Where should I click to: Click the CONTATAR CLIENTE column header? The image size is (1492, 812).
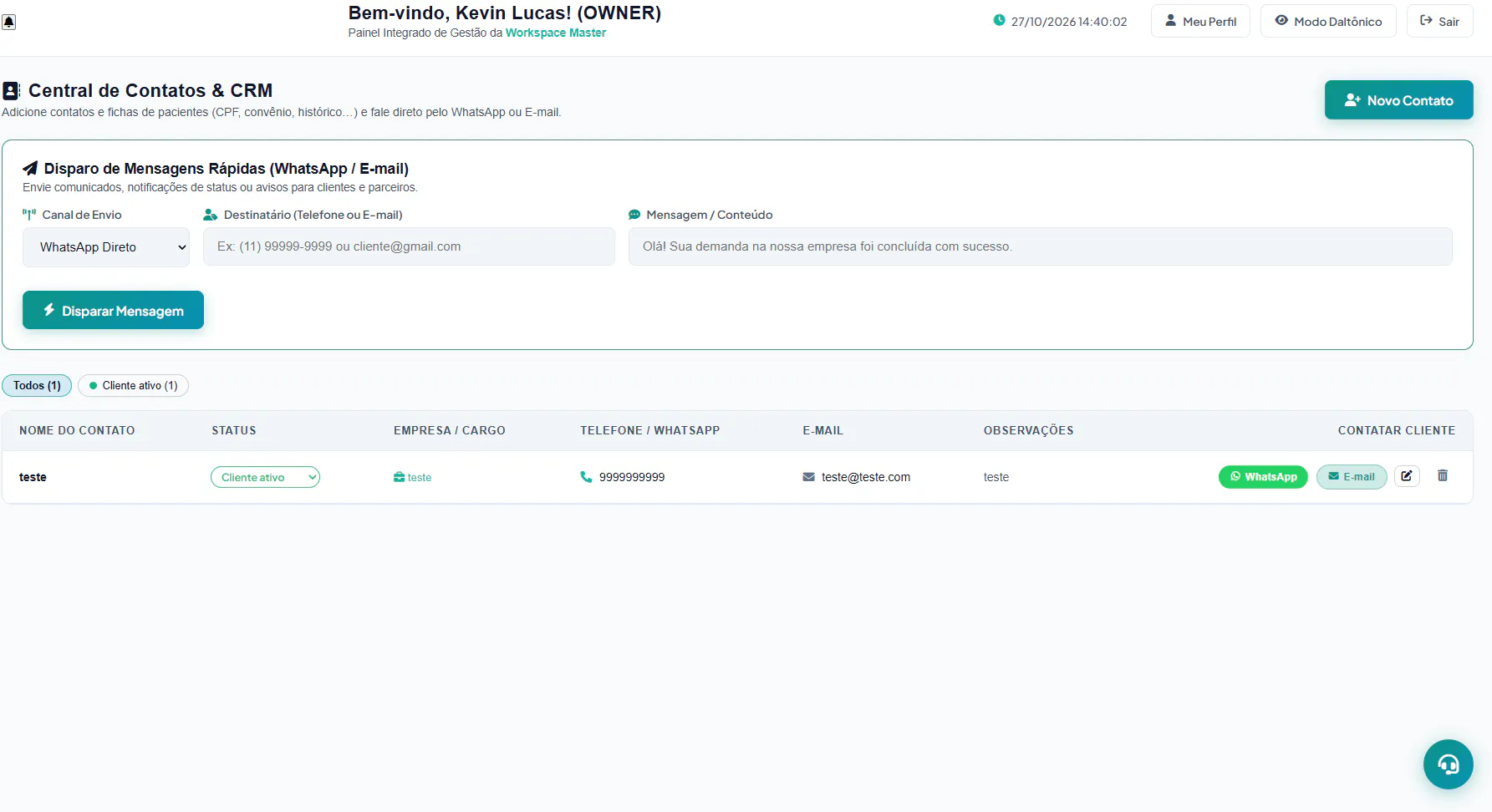pyautogui.click(x=1397, y=430)
